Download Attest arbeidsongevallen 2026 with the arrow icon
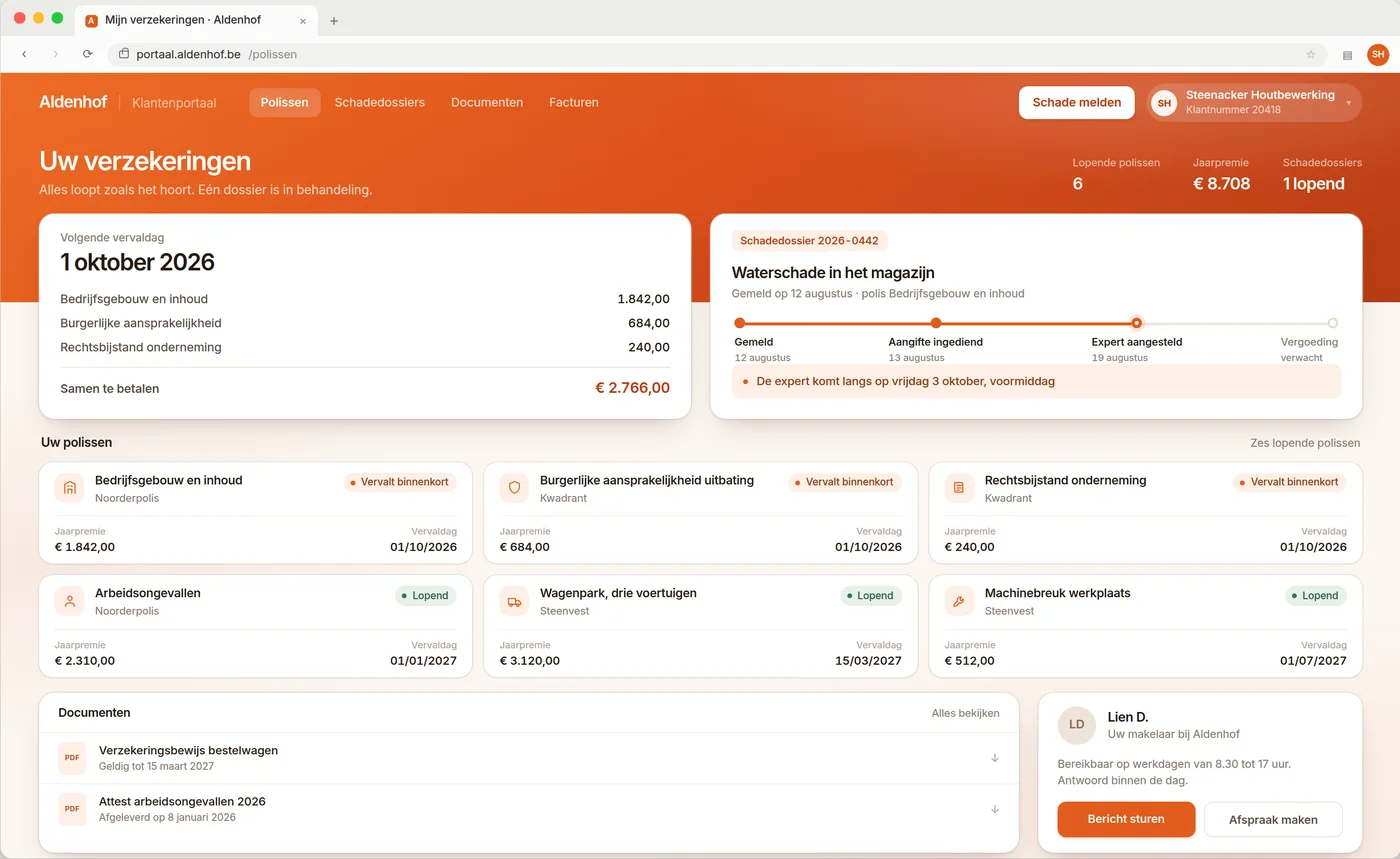 [x=995, y=809]
